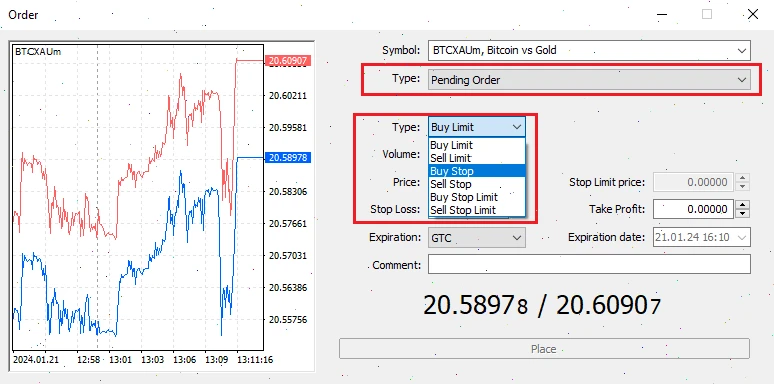Viewport: 774px width, 384px height.
Task: Open the GTC expiration dropdown
Action: [x=476, y=237]
